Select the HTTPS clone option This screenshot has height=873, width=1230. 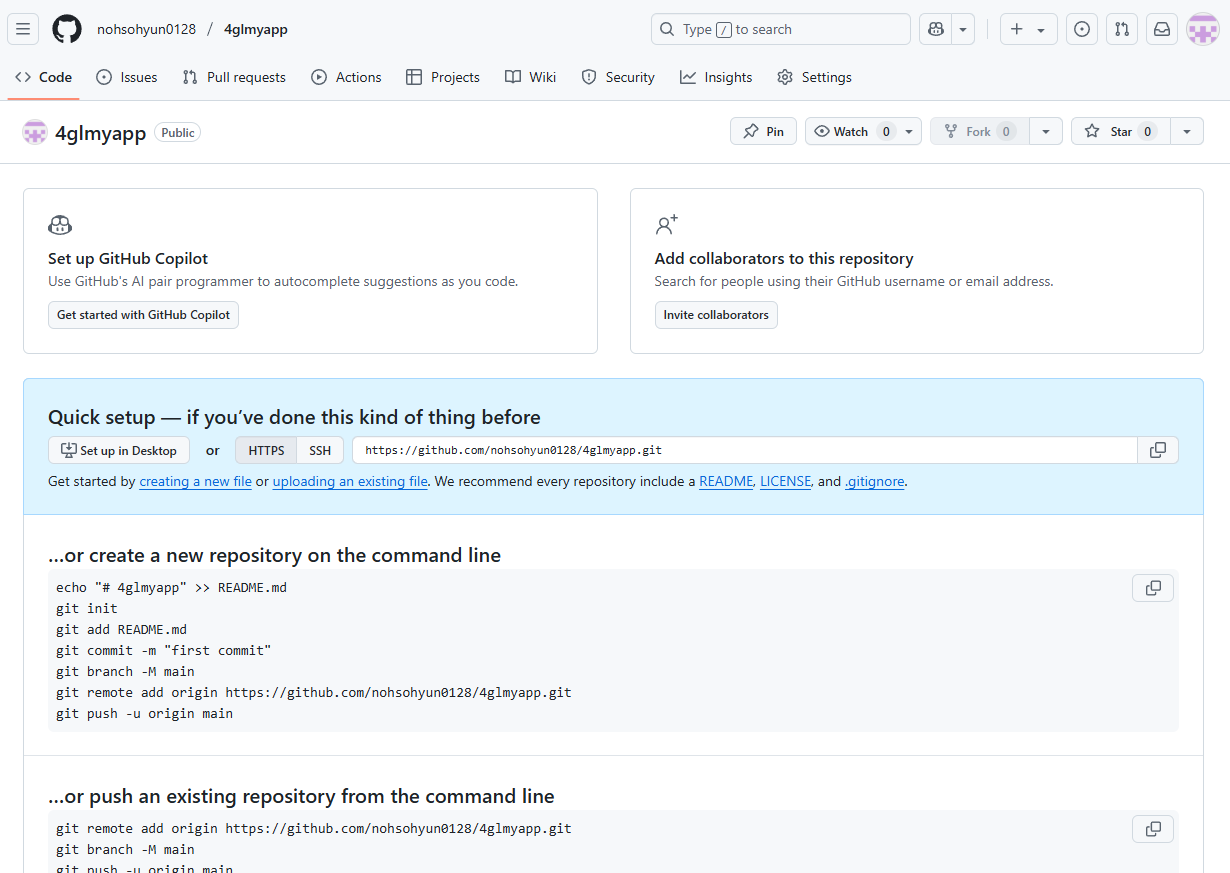[266, 450]
